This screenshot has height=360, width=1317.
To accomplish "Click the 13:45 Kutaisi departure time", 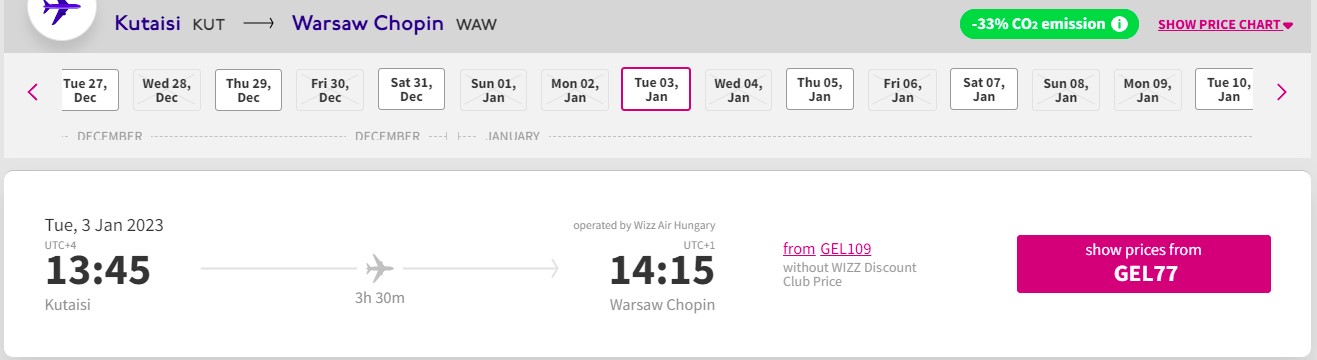I will [x=98, y=270].
